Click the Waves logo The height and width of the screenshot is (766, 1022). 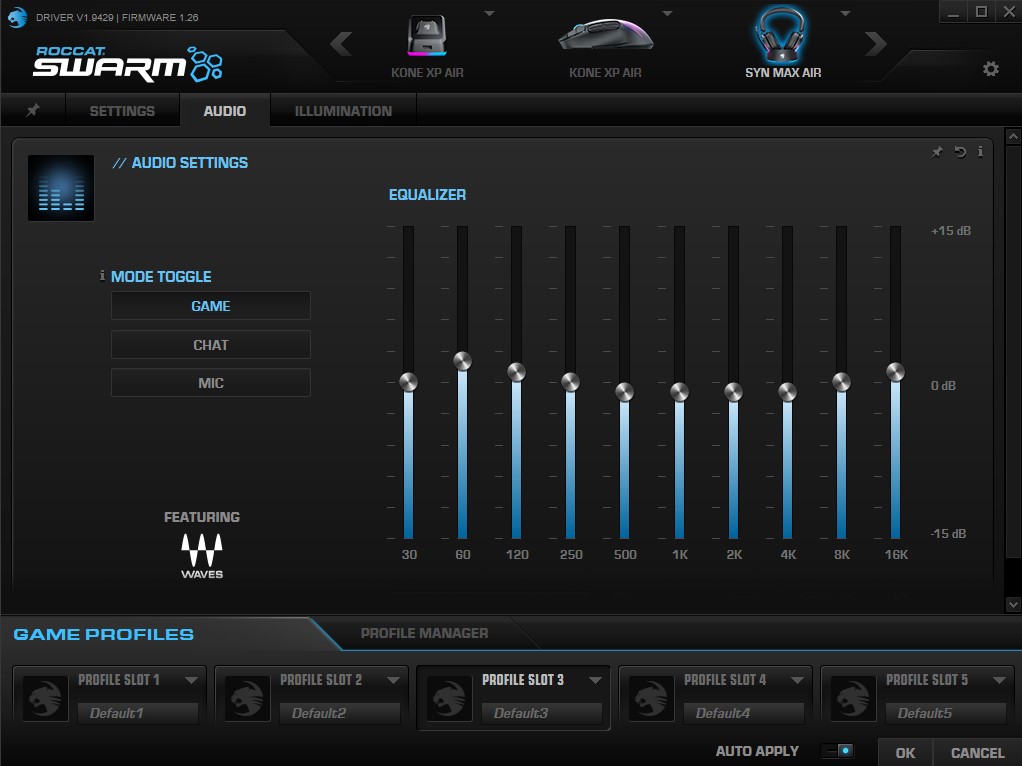click(202, 555)
